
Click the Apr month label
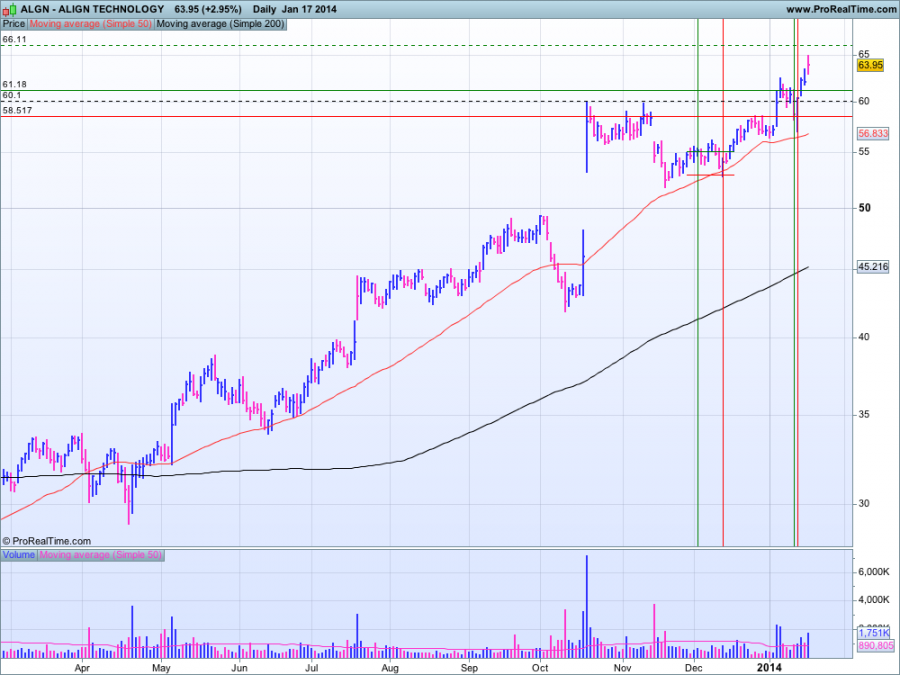83,668
